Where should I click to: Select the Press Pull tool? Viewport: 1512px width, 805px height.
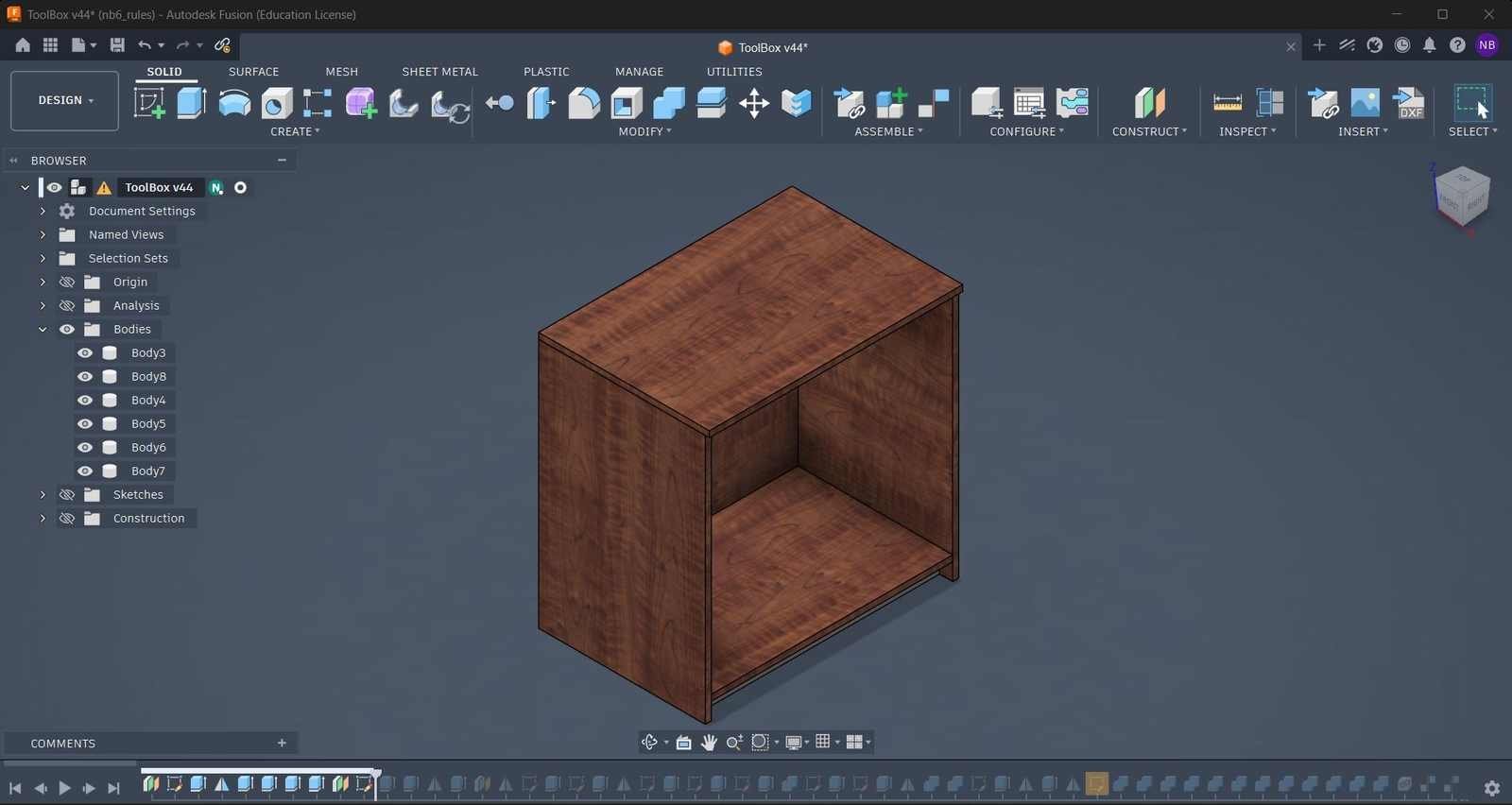(541, 103)
